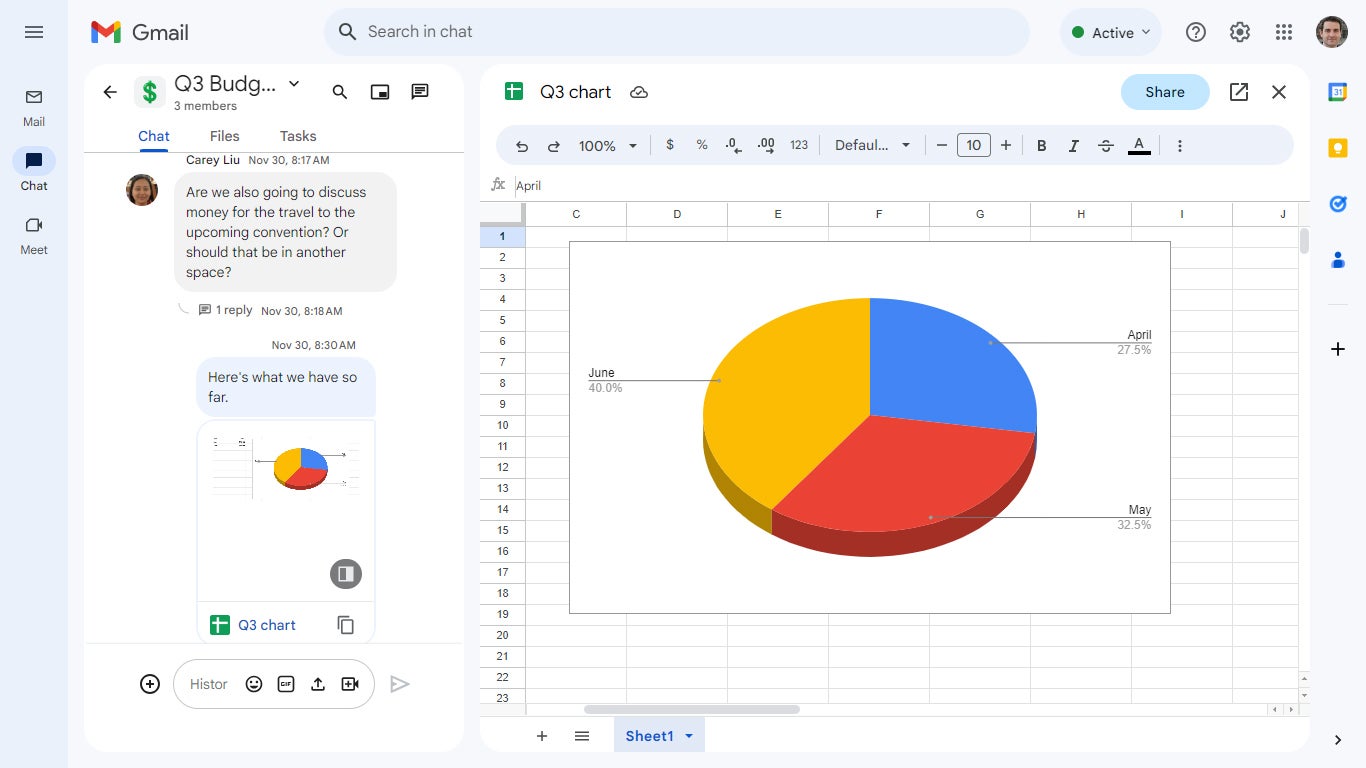
Task: Open Google Tasks side panel
Action: point(1338,204)
